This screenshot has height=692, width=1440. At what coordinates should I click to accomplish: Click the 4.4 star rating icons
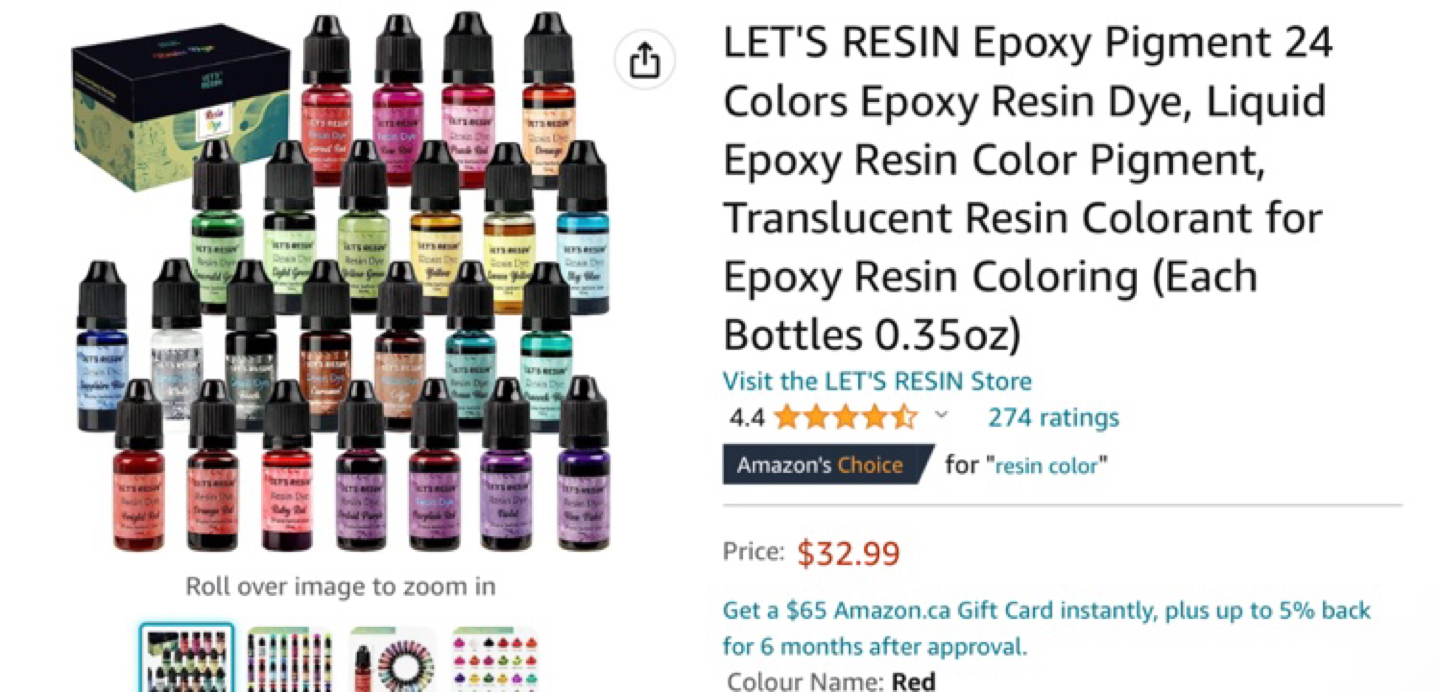click(845, 417)
